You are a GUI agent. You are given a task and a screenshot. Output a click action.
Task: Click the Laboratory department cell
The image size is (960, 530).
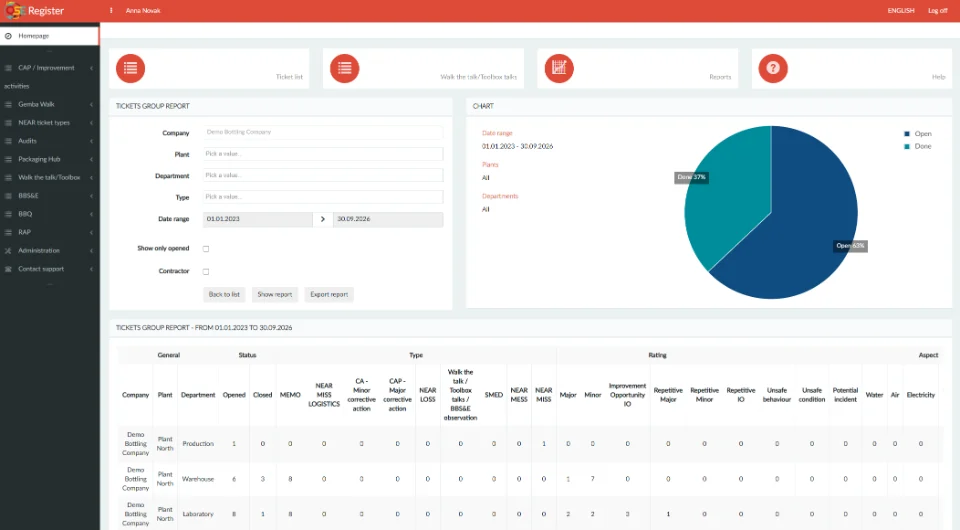(198, 514)
